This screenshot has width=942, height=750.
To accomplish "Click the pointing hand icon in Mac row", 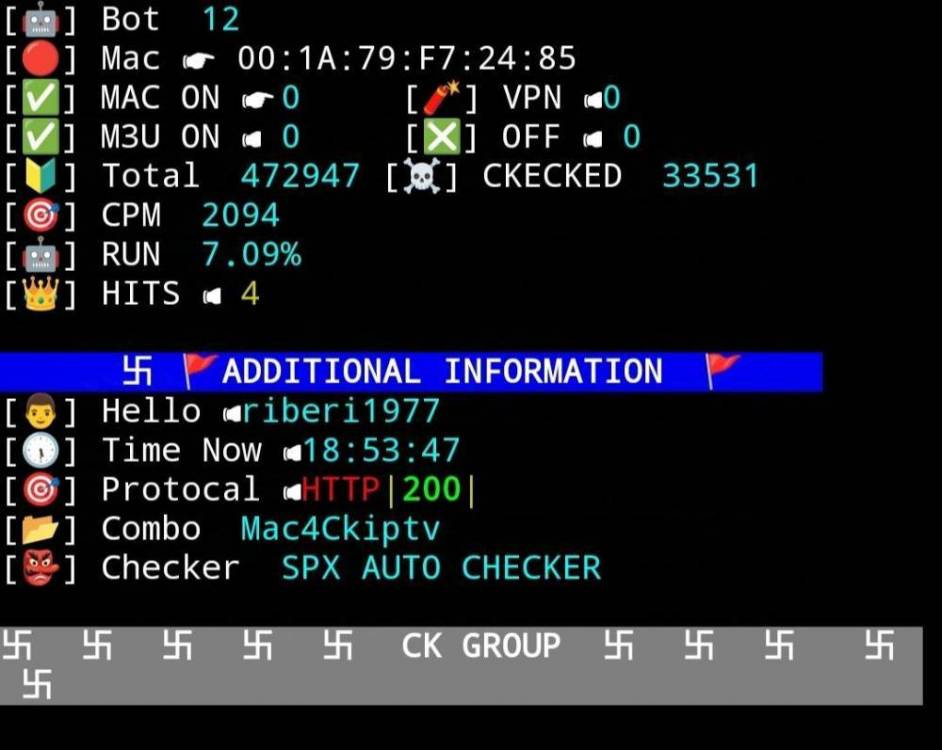I will point(198,60).
